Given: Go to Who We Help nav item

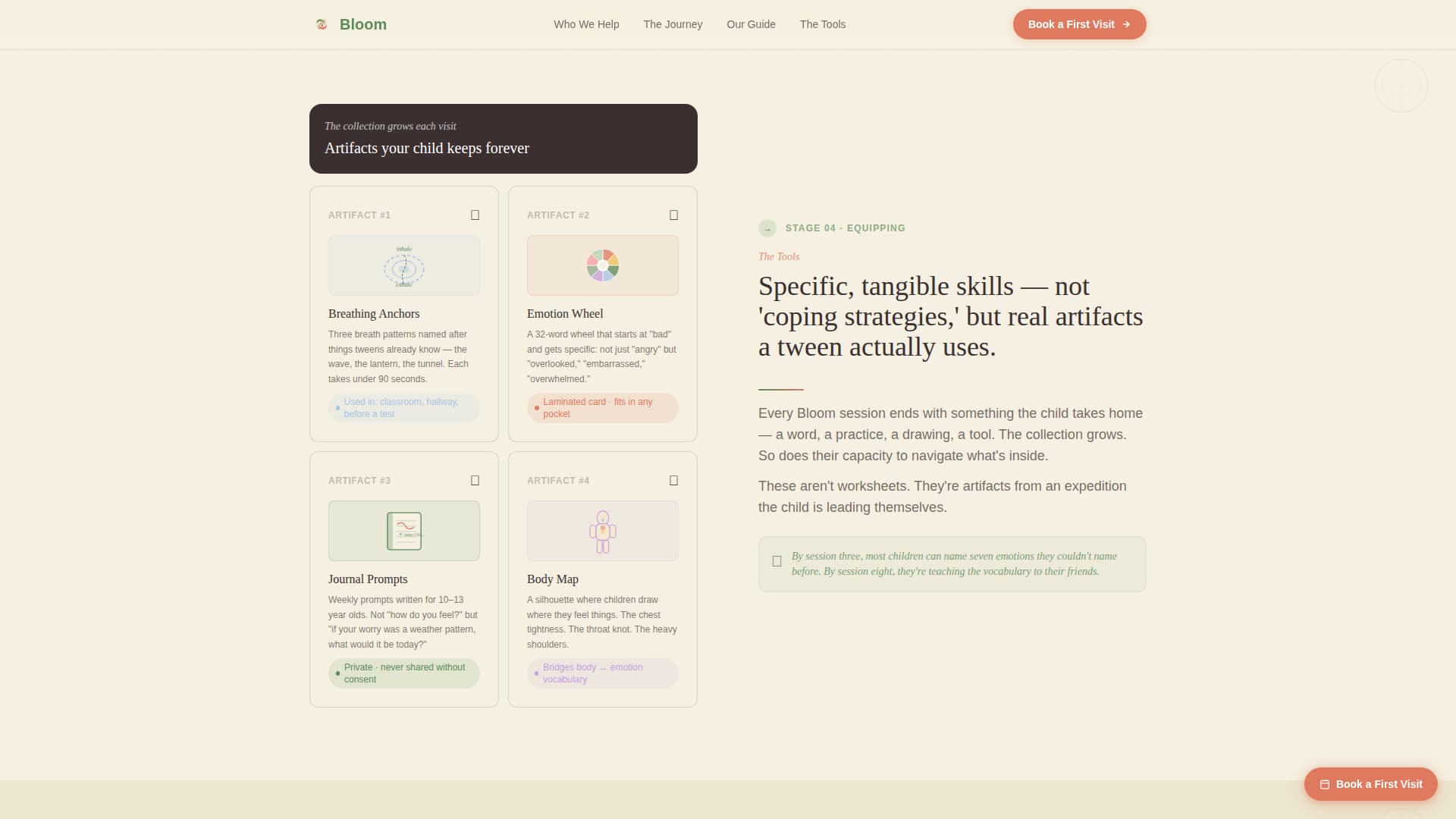Looking at the screenshot, I should [586, 24].
